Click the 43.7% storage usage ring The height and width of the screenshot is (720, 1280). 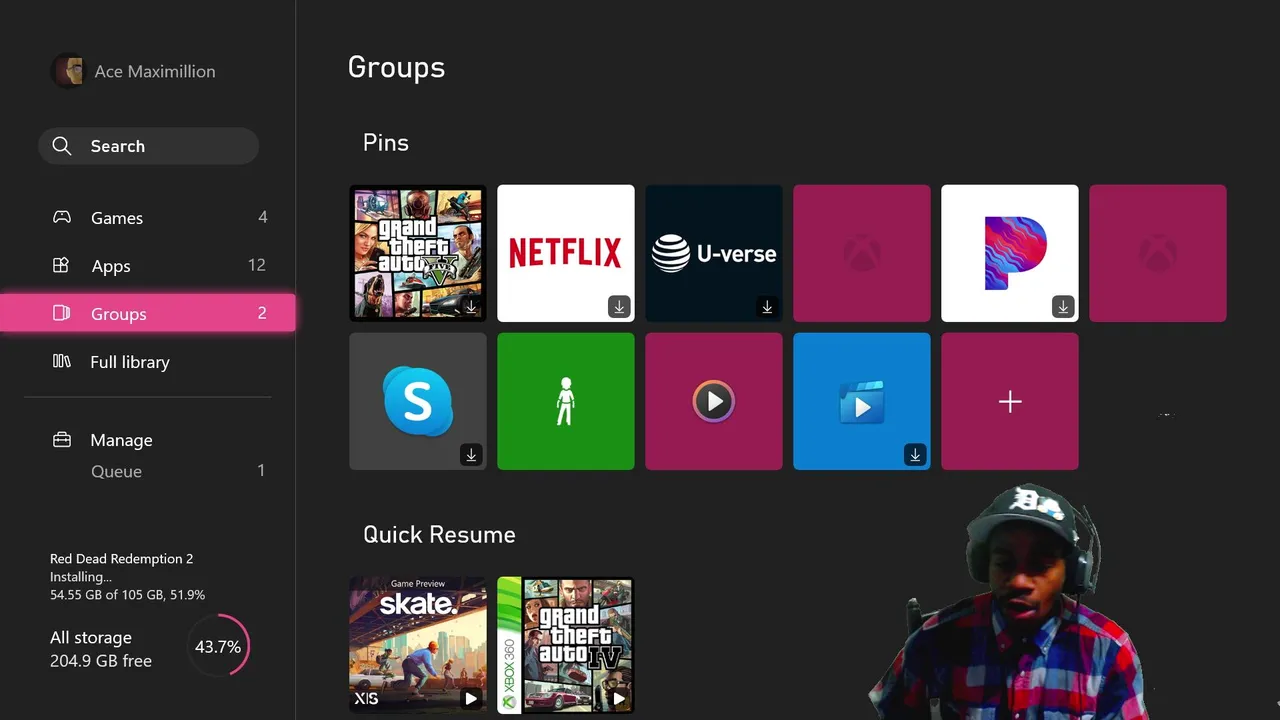pyautogui.click(x=218, y=647)
